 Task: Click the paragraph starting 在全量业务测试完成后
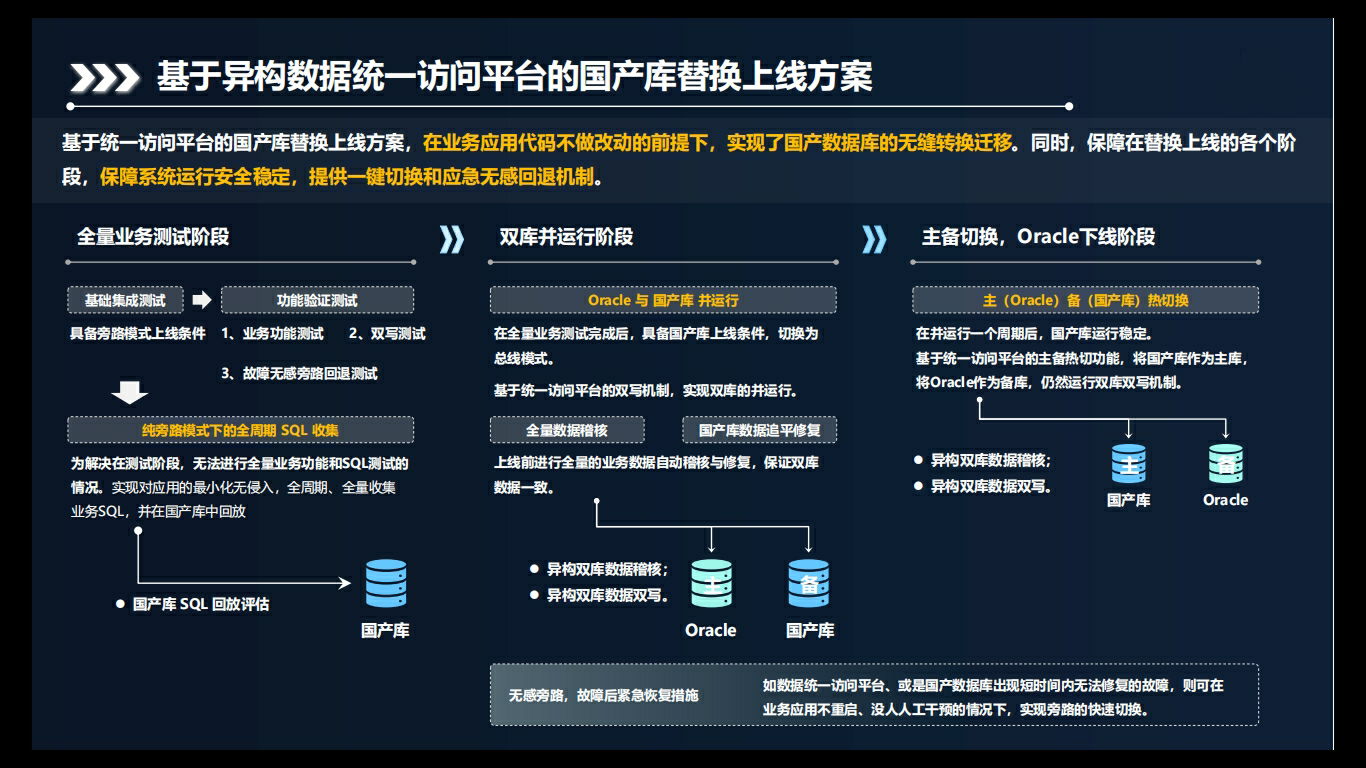coord(656,346)
